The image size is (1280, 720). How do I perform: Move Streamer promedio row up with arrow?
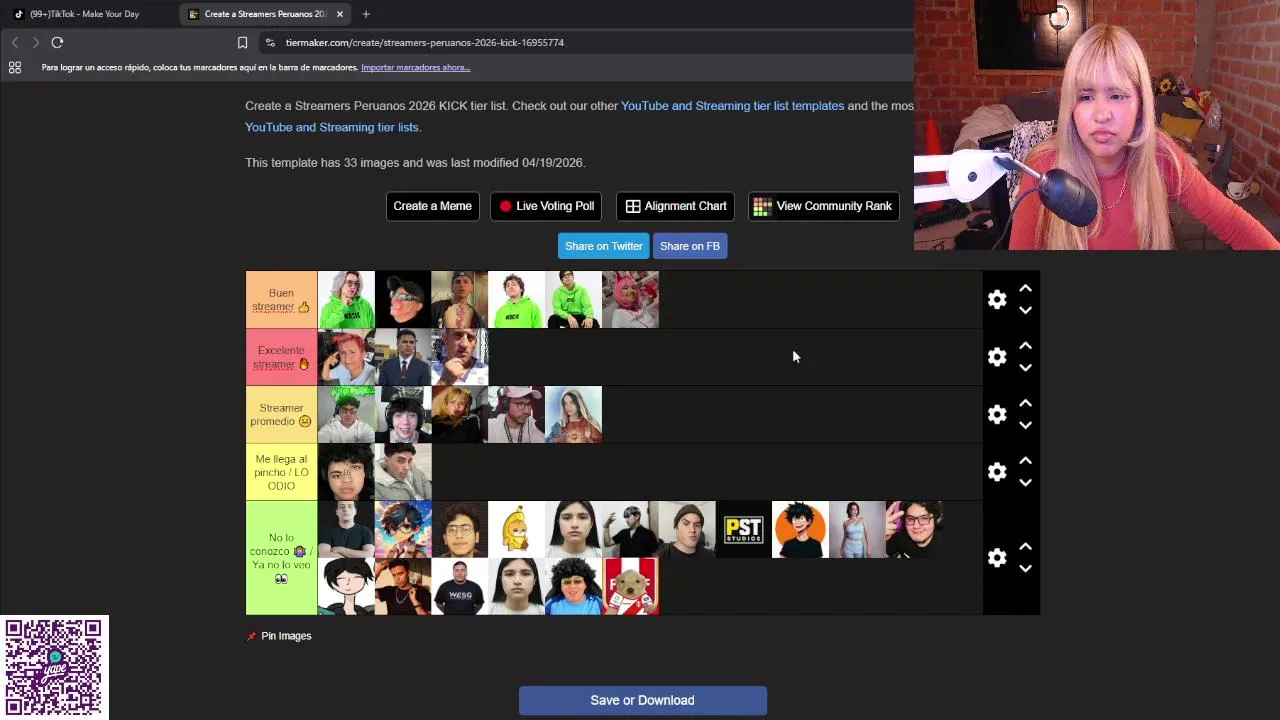point(1025,403)
